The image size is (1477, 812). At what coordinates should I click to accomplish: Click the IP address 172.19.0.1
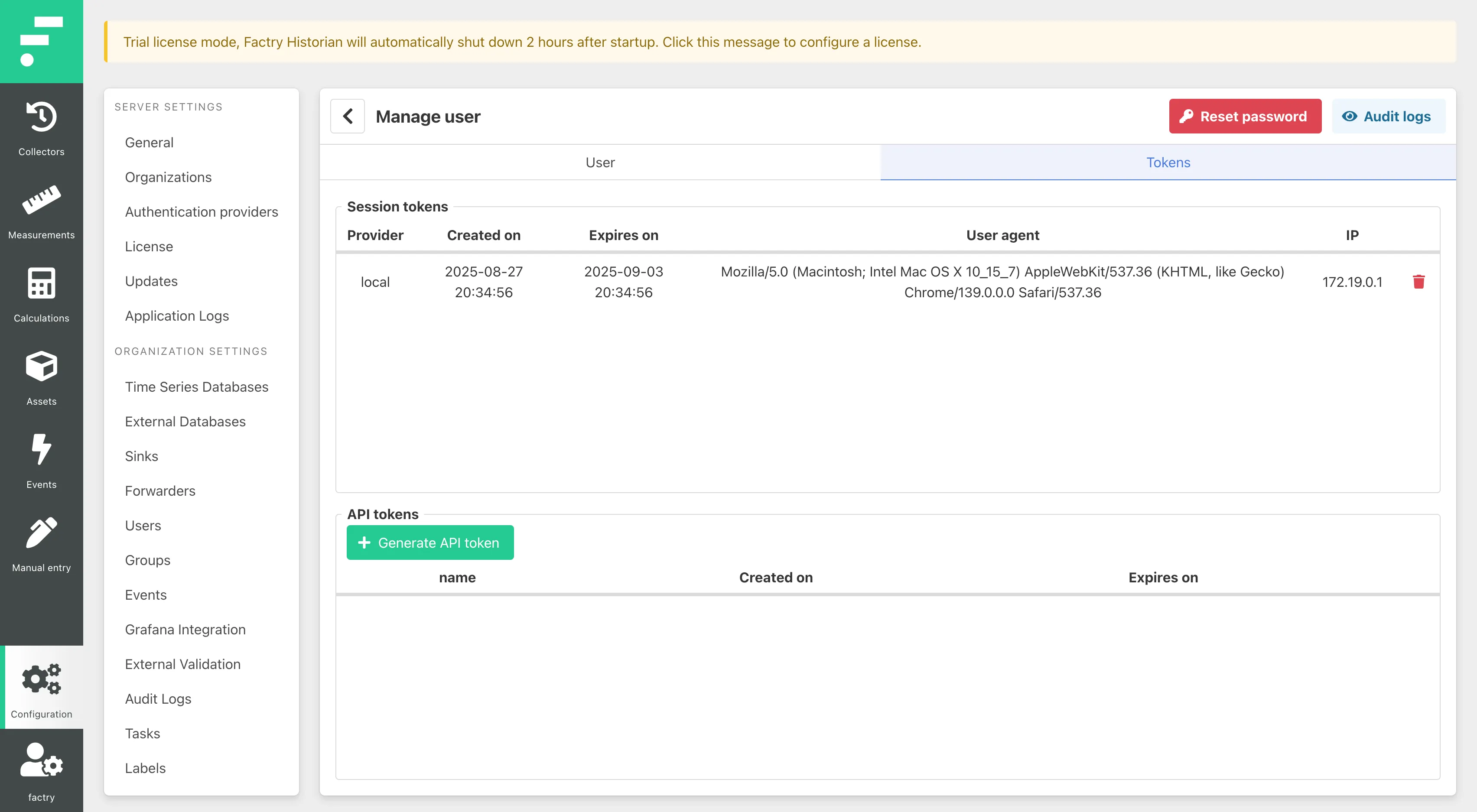point(1352,282)
